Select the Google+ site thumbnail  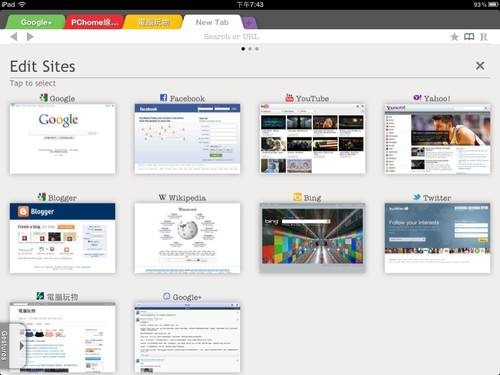pyautogui.click(x=187, y=337)
